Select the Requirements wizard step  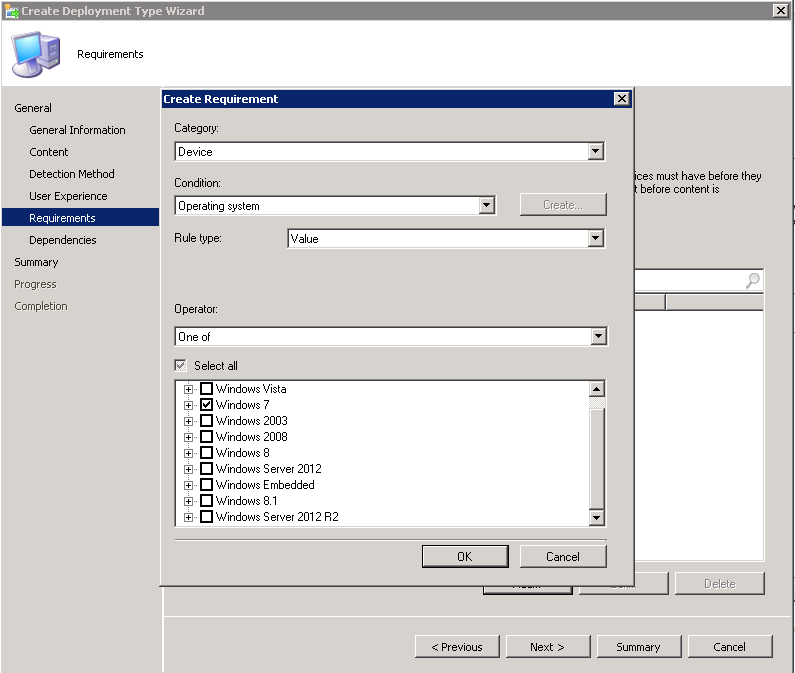(x=80, y=218)
